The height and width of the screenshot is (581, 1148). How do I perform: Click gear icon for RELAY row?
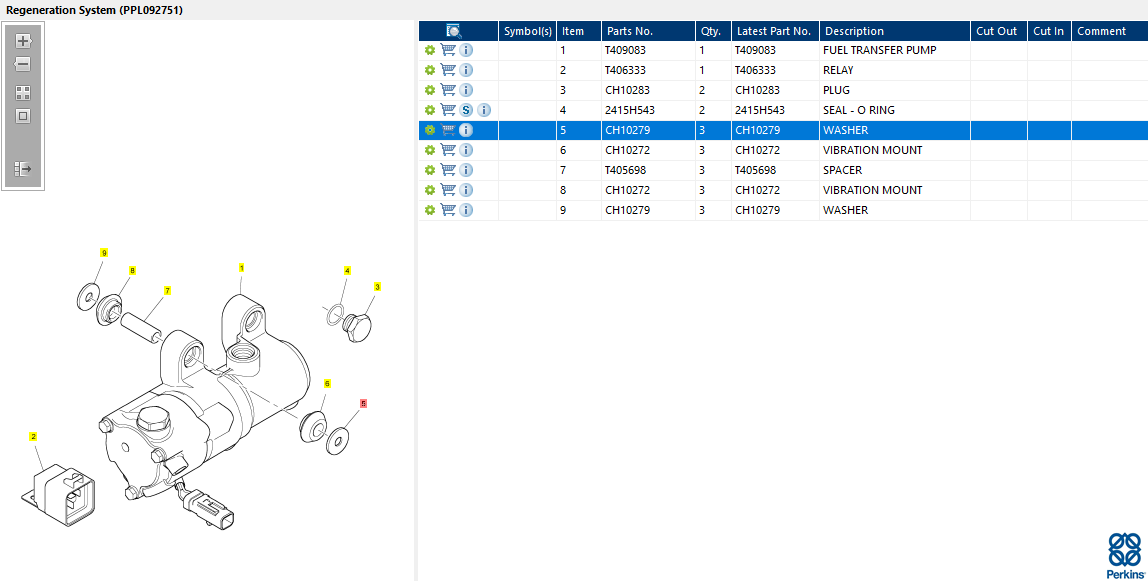tap(430, 70)
